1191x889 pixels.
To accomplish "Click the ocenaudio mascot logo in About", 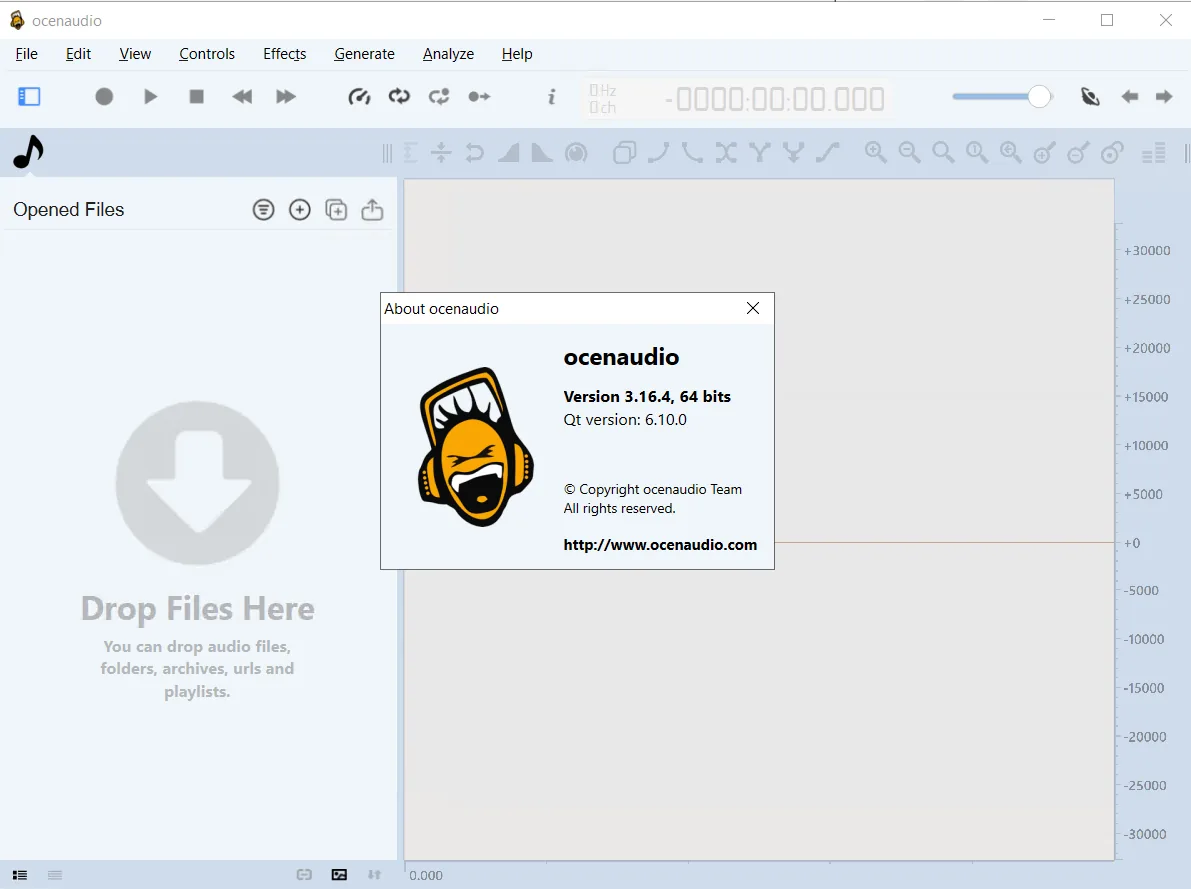I will 476,447.
